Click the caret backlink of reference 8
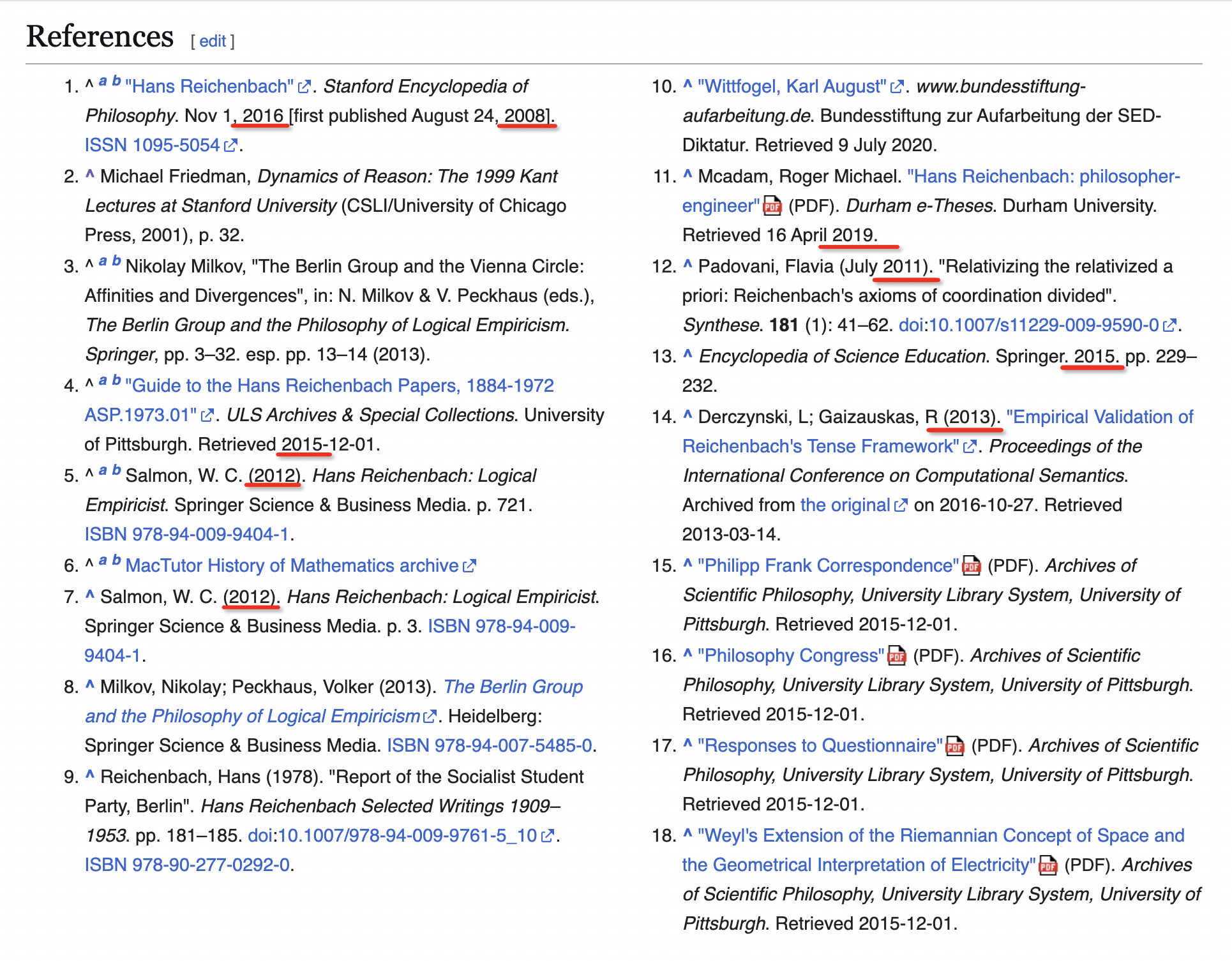 [x=90, y=685]
